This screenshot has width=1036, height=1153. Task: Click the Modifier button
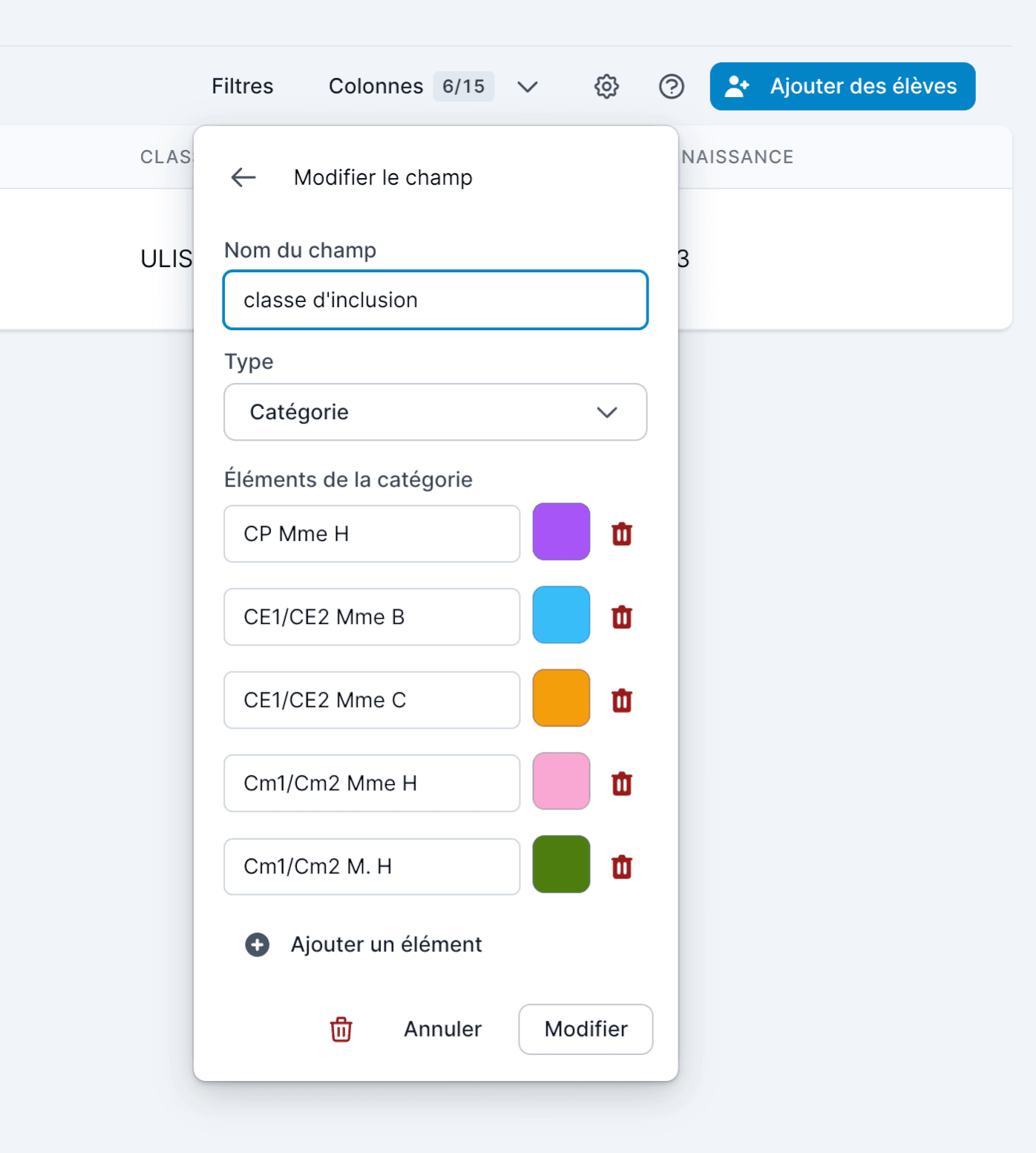tap(585, 1029)
